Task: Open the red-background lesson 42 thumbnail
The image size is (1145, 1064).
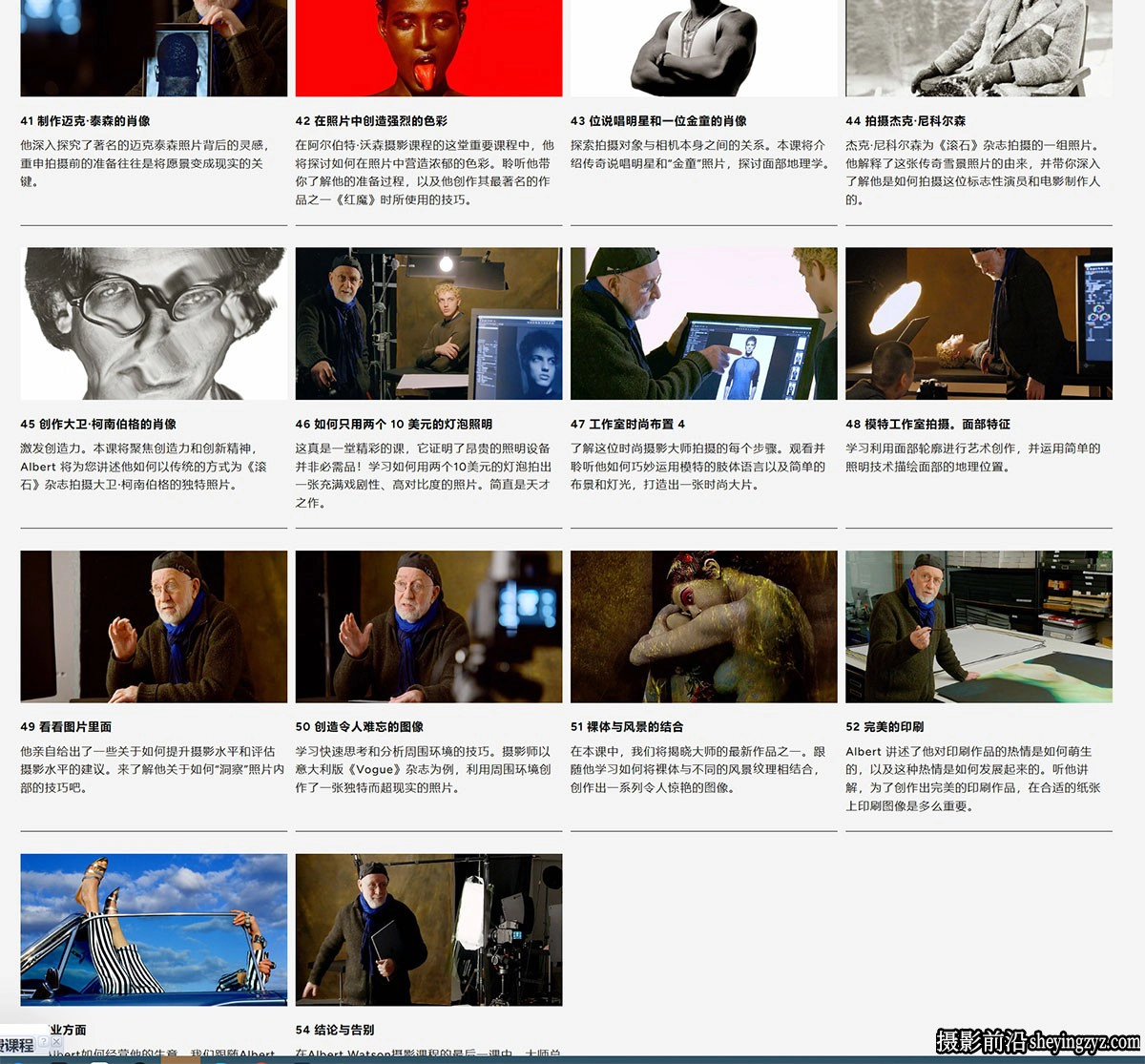Action: (428, 48)
